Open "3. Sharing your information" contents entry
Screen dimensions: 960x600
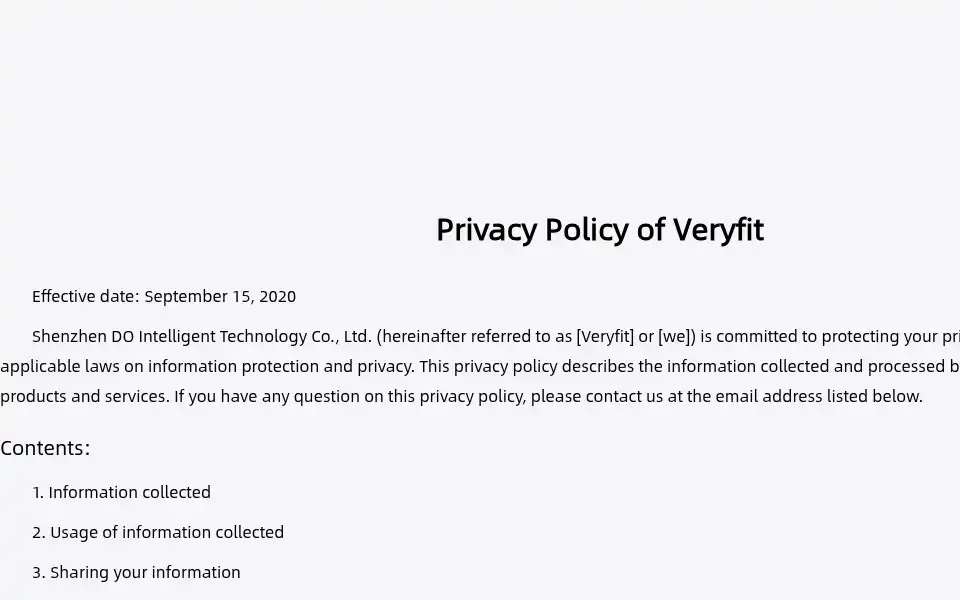pos(136,572)
